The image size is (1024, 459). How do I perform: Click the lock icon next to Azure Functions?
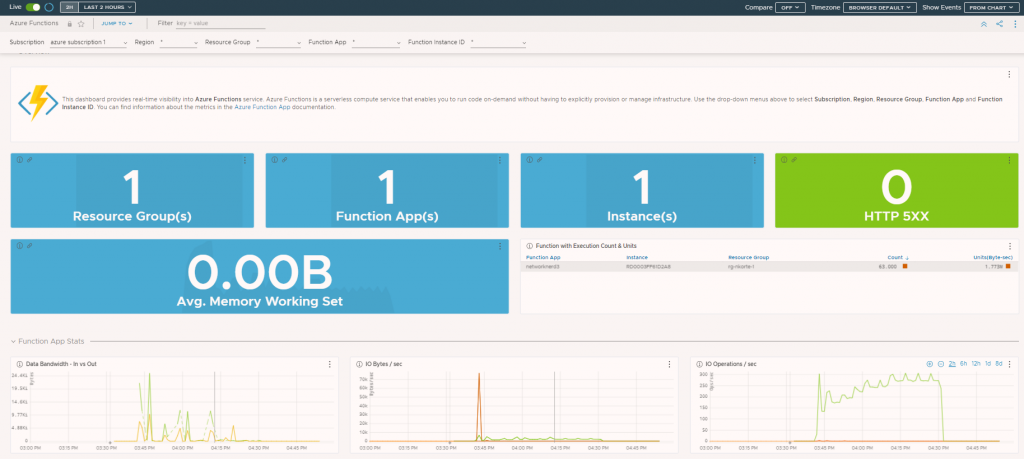click(x=70, y=24)
